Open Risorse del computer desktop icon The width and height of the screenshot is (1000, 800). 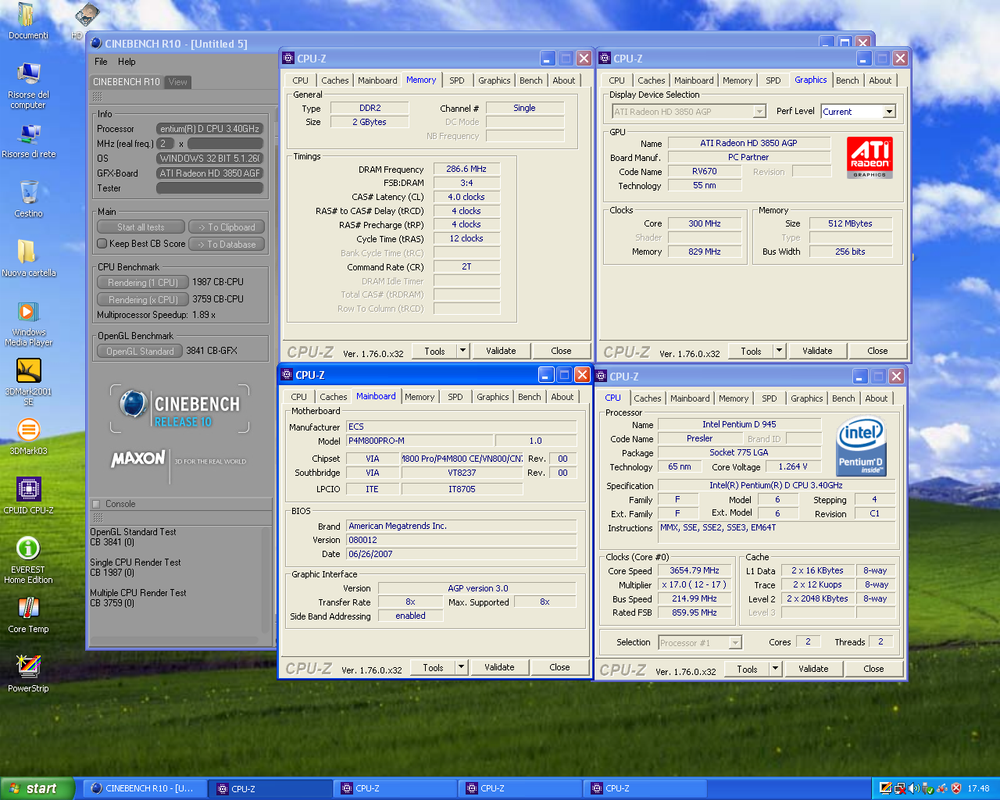point(28,86)
